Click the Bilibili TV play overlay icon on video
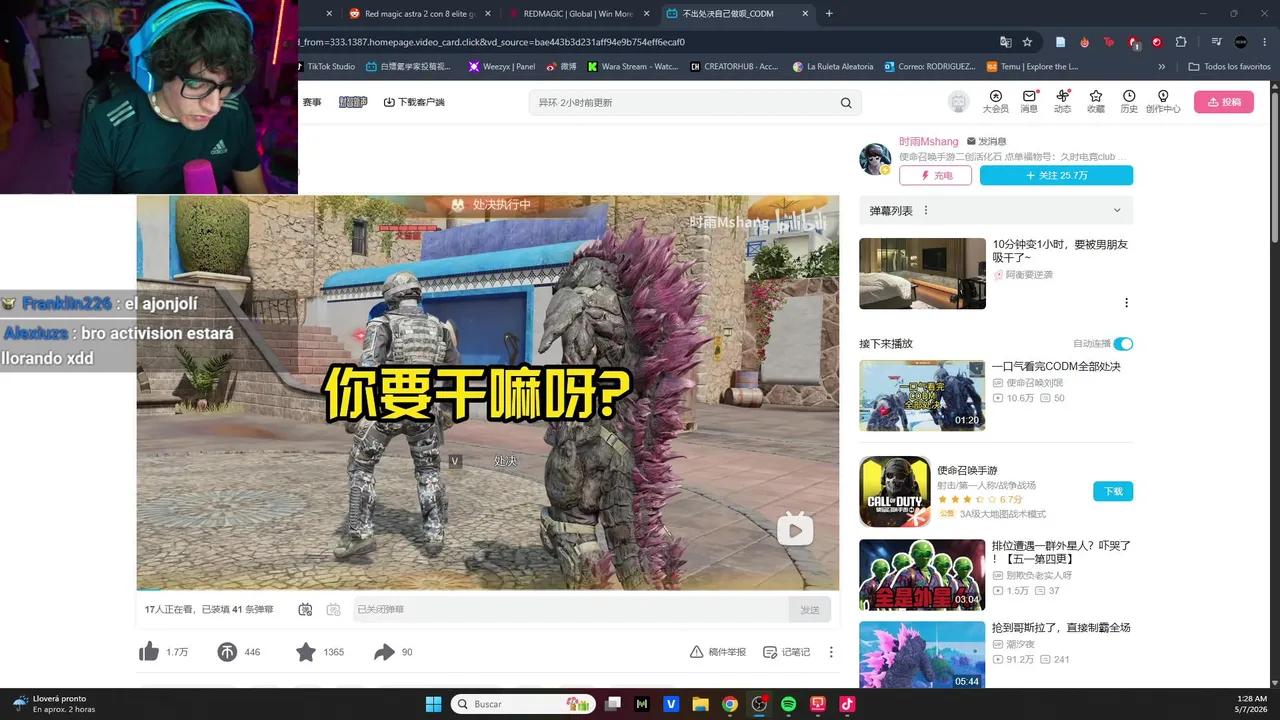1280x720 pixels. click(x=795, y=529)
